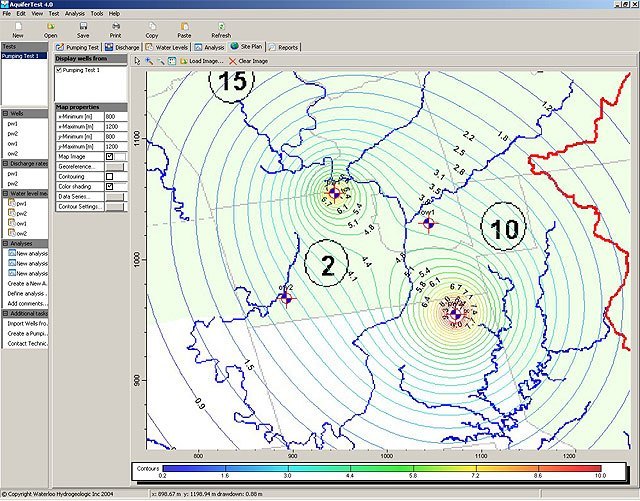Click the southeast pumping well marker on map
Viewport: 640px width, 501px height.
(x=456, y=314)
